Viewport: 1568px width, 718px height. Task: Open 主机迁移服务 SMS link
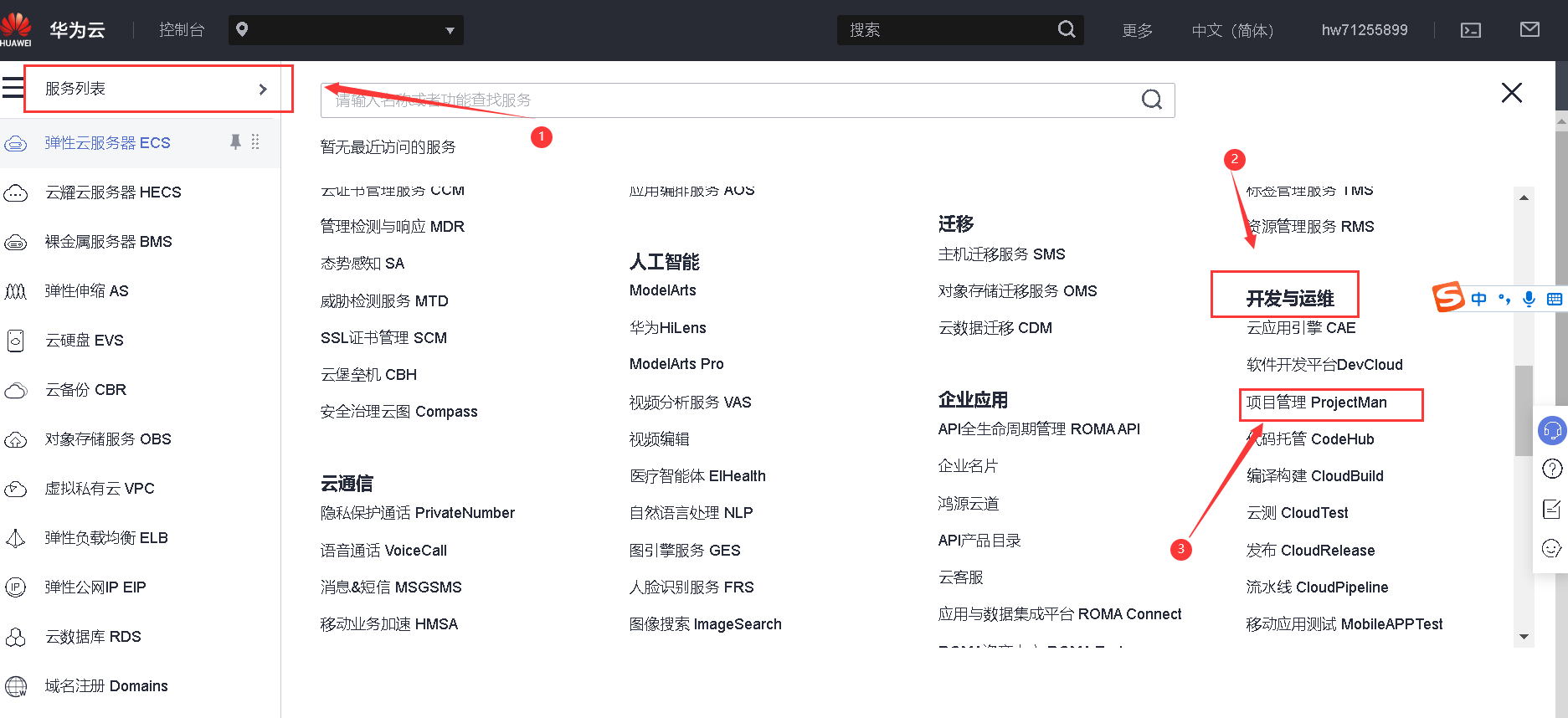[1001, 254]
